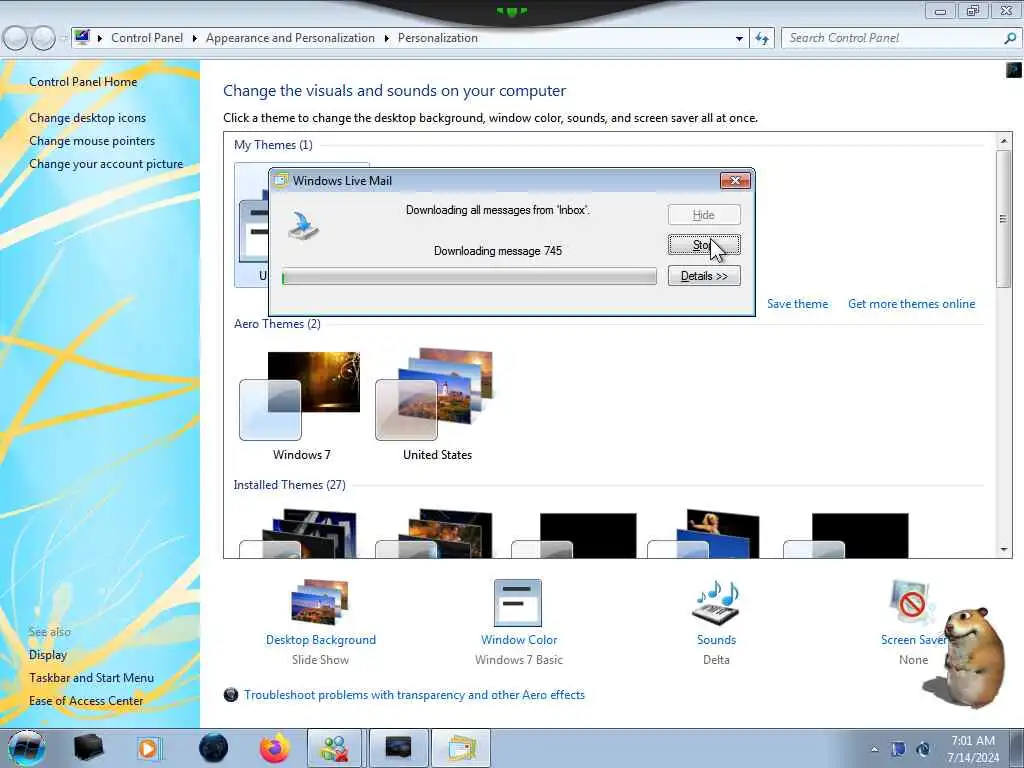This screenshot has width=1024, height=768.
Task: Select the third installed theme thumbnail
Action: pyautogui.click(x=573, y=536)
